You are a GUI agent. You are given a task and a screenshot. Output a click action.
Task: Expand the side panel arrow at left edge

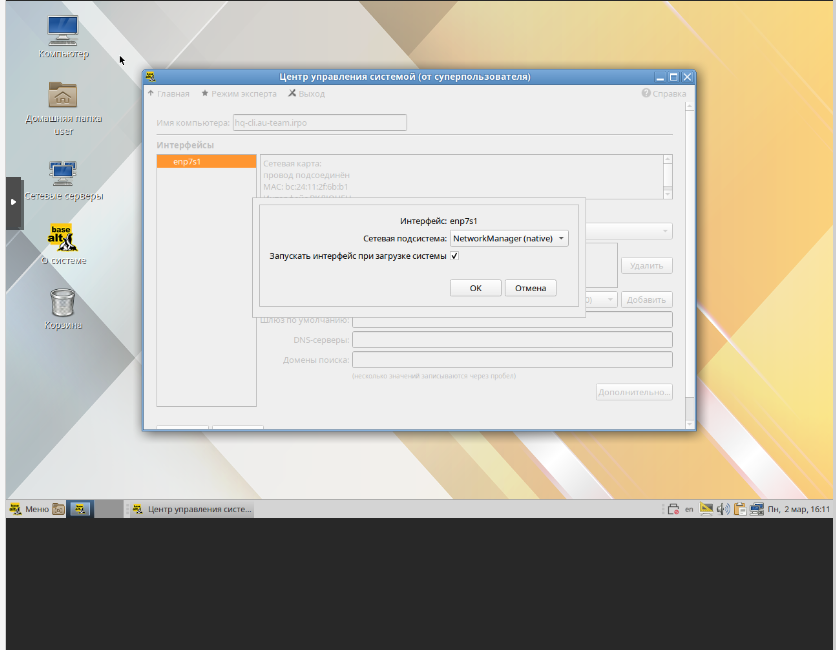click(x=13, y=203)
